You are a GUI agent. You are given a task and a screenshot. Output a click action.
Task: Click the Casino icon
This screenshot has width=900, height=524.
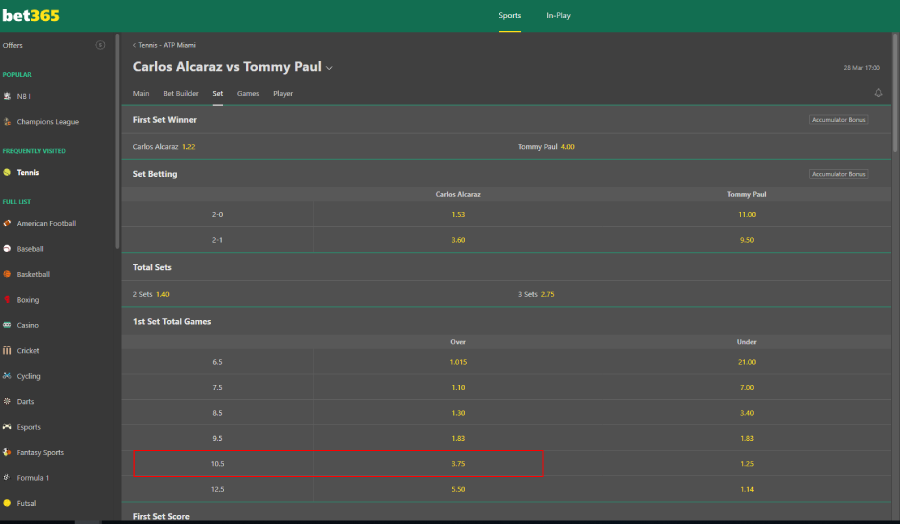tap(7, 325)
